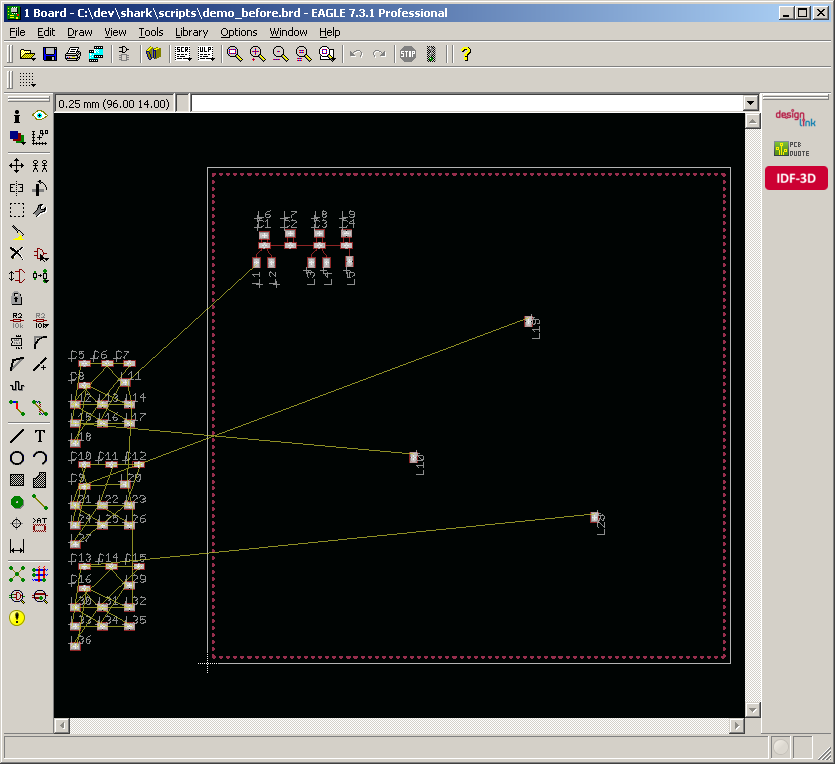This screenshot has width=835, height=764.
Task: Select the Lock tool
Action: 17,298
